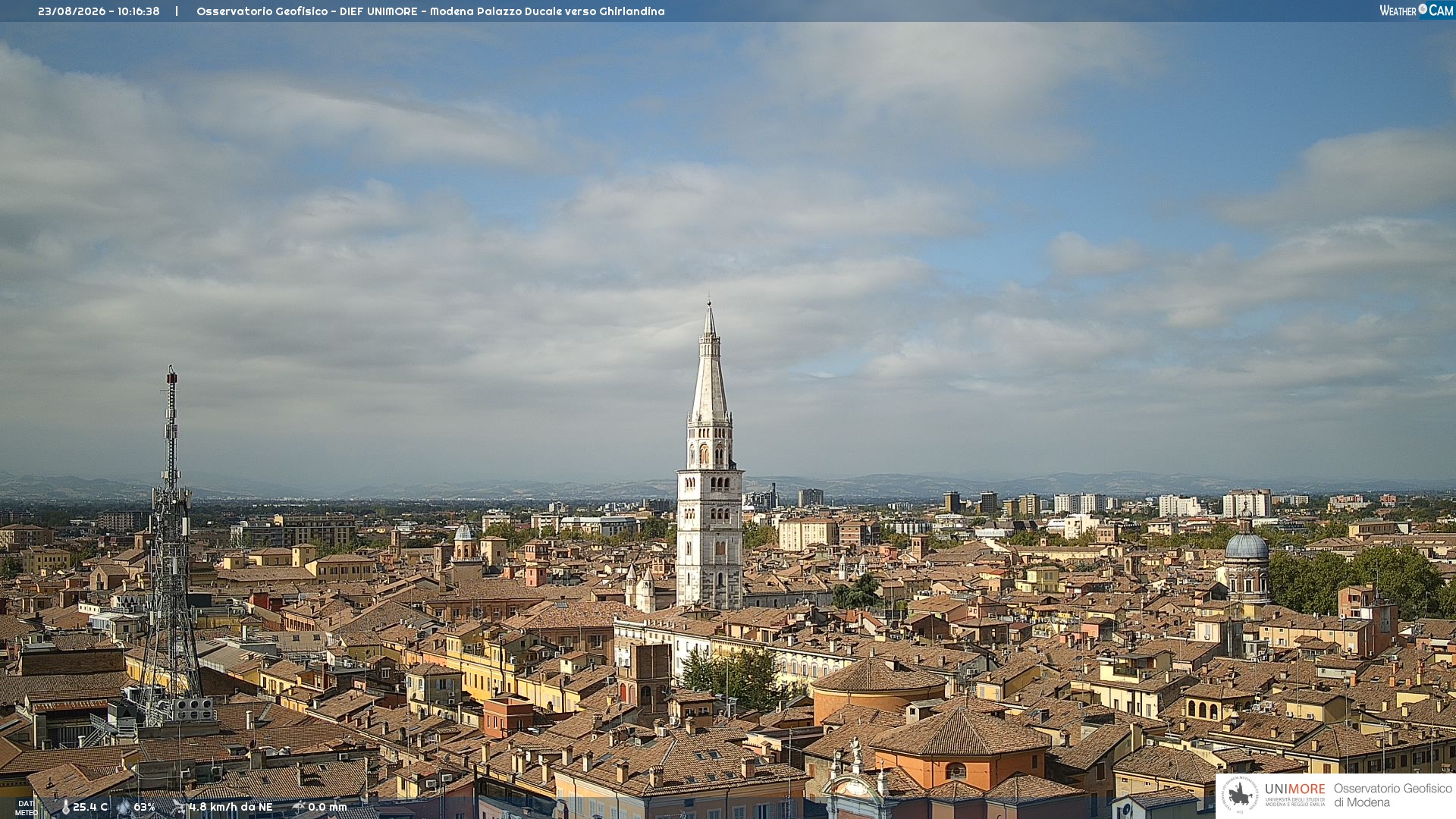This screenshot has width=1456, height=819.
Task: Click the 63% humidity value
Action: [x=144, y=807]
